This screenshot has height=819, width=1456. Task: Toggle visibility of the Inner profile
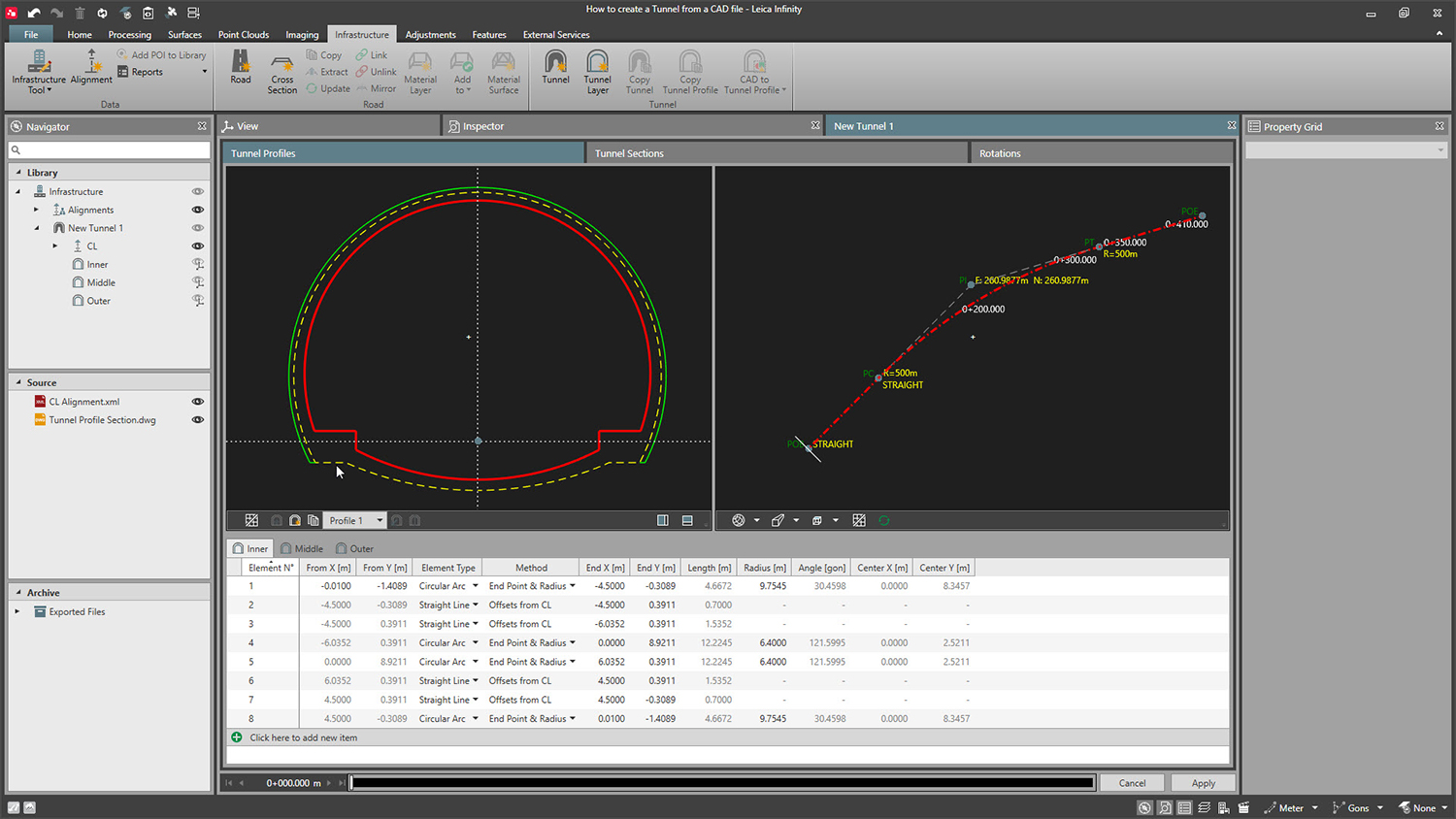pyautogui.click(x=198, y=264)
